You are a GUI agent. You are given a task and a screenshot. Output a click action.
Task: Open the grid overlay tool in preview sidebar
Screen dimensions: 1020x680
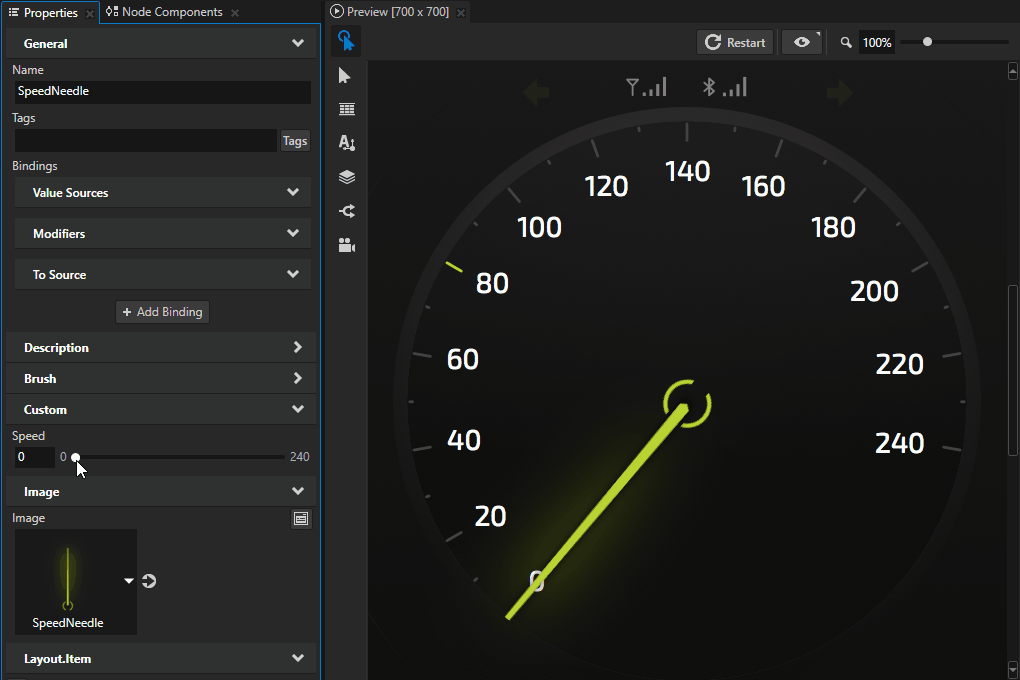click(346, 108)
